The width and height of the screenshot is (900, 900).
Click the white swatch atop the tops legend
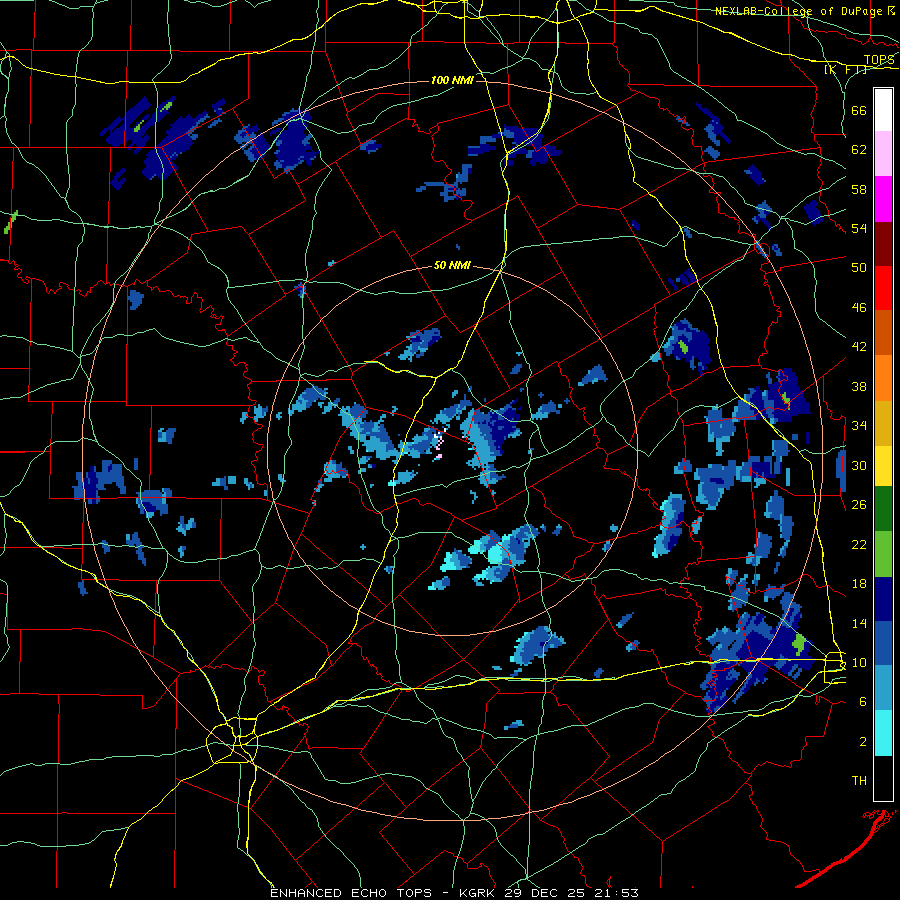coord(883,110)
